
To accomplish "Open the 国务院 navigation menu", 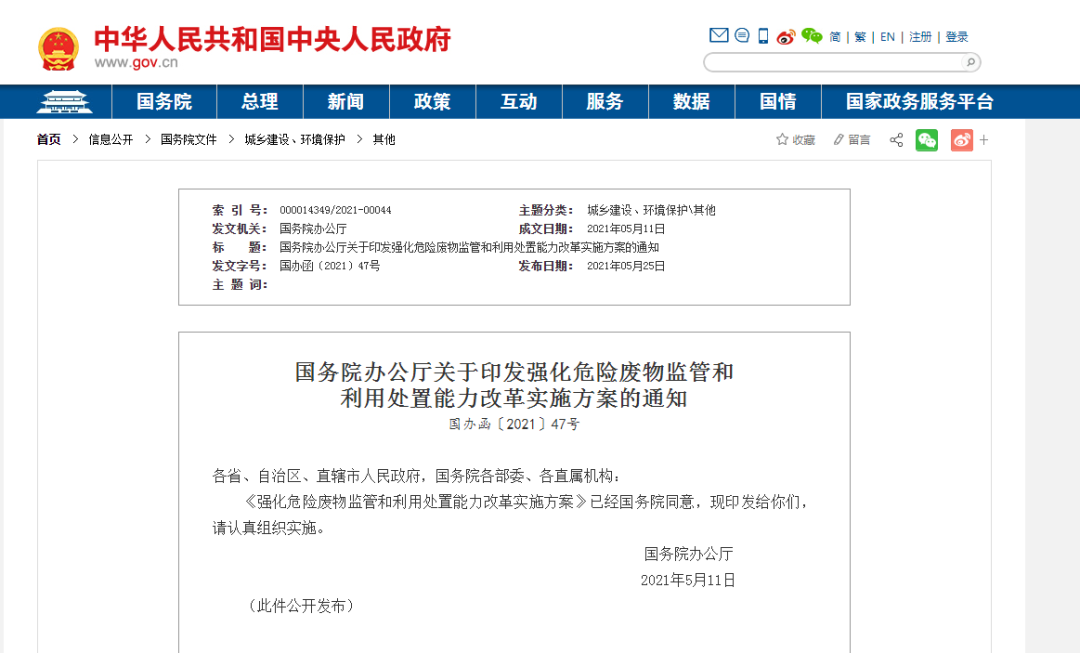I will click(x=164, y=101).
